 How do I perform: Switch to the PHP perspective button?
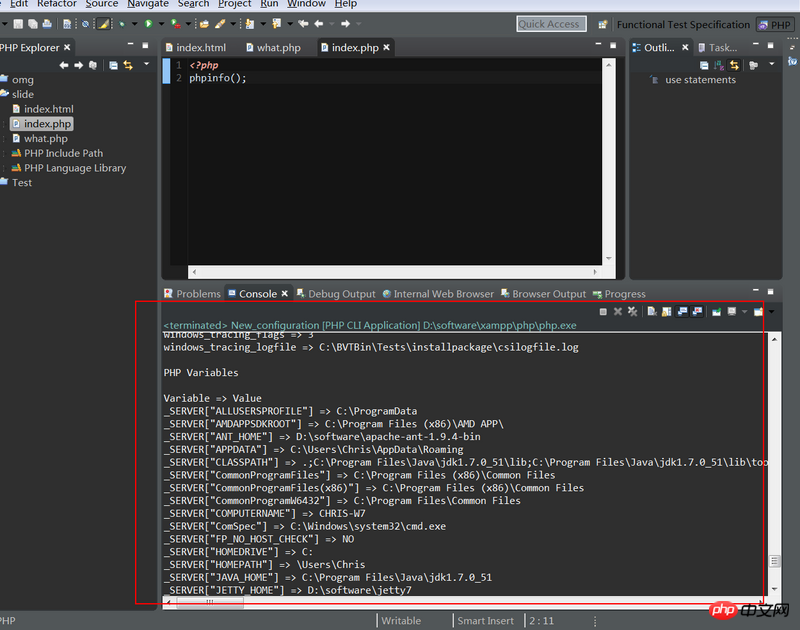[774, 25]
